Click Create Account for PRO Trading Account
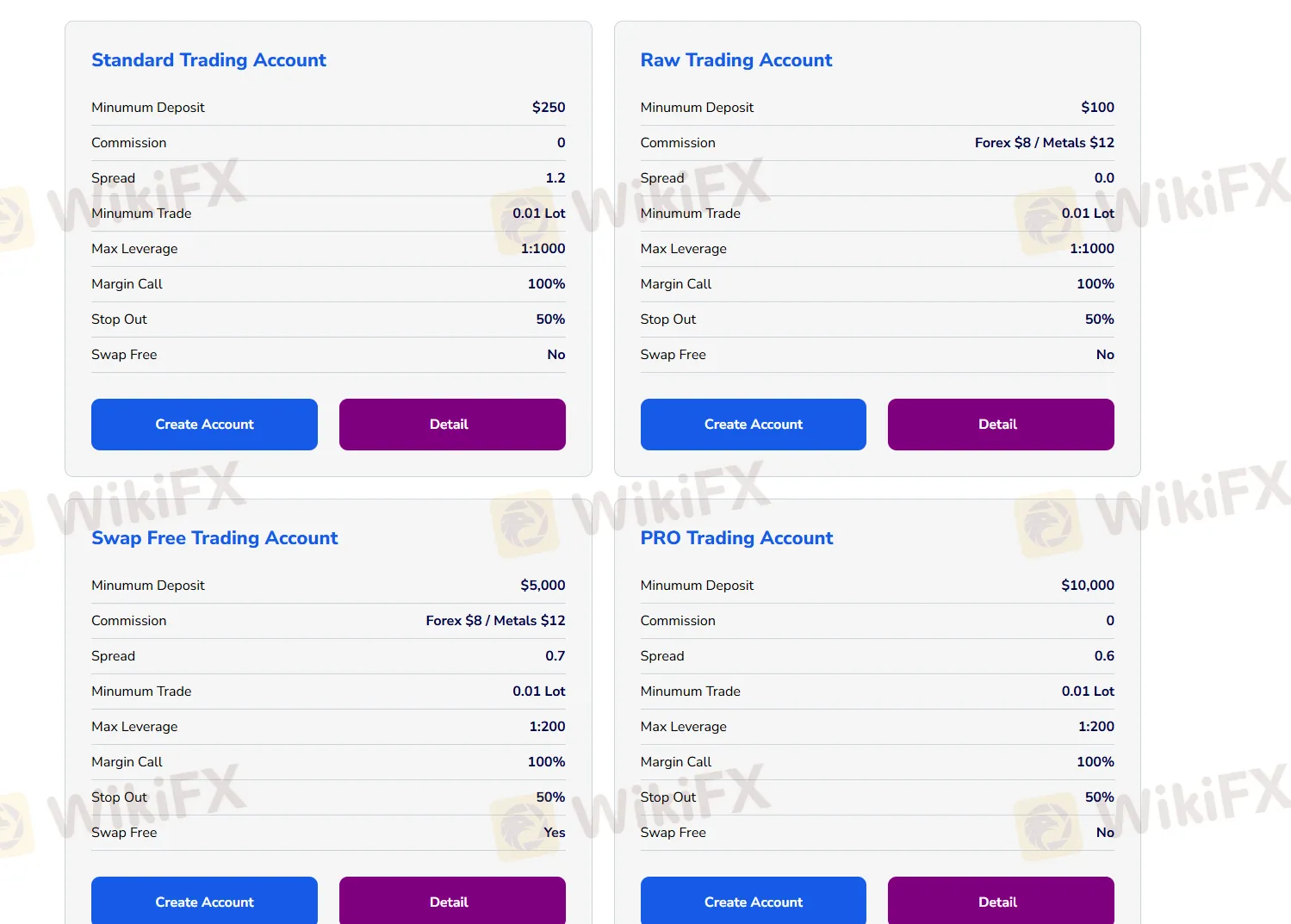1291x924 pixels. (x=753, y=902)
